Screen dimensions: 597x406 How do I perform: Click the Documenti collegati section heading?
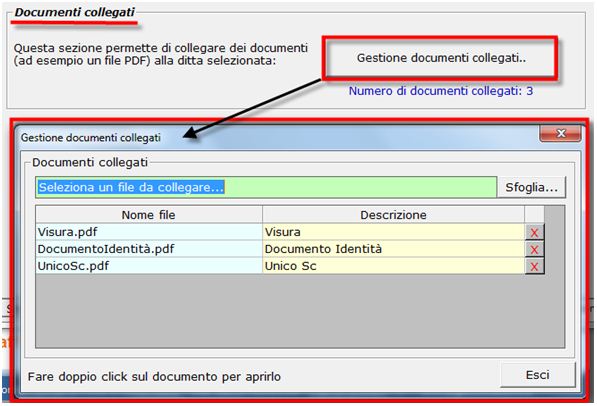point(74,13)
